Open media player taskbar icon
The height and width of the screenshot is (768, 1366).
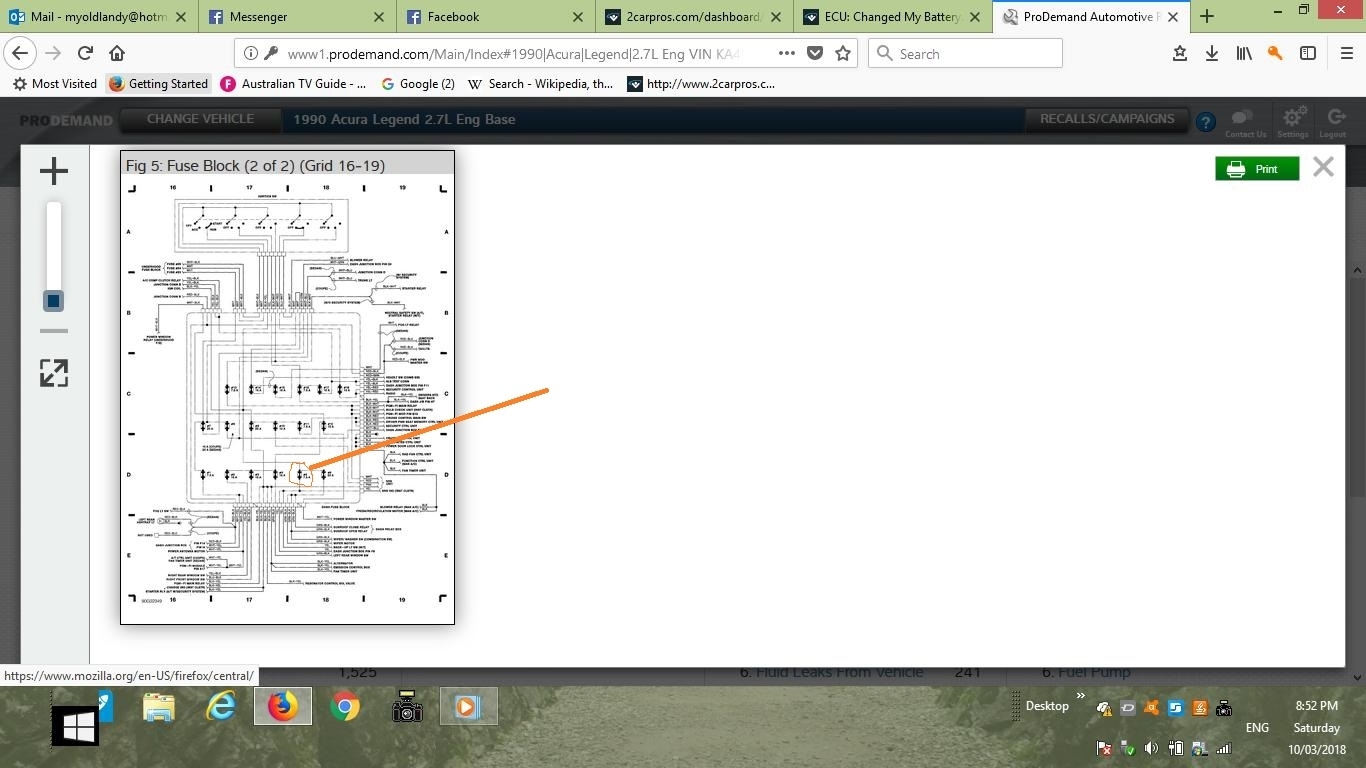pos(467,706)
